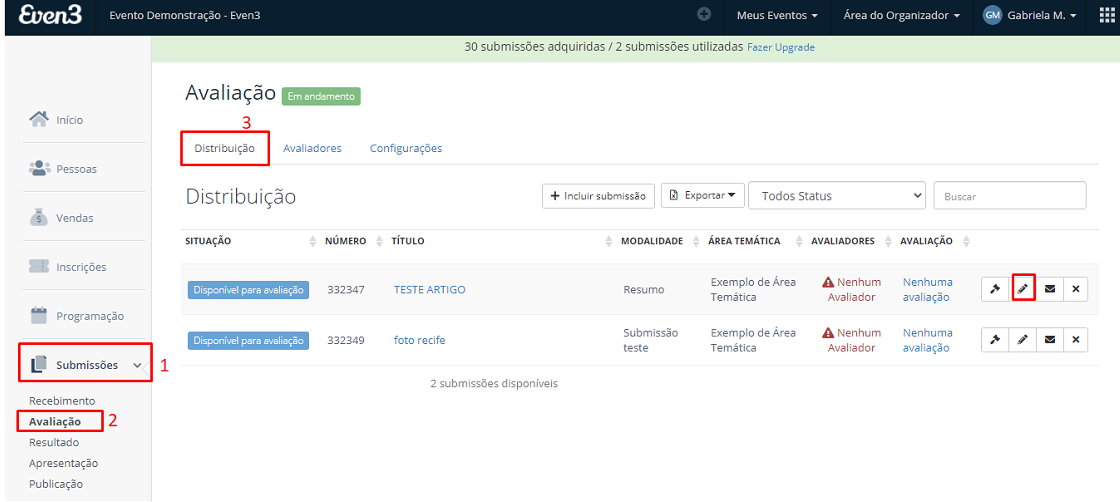1120x502 pixels.
Task: Open Apresentação submenu item
Action: pos(64,463)
